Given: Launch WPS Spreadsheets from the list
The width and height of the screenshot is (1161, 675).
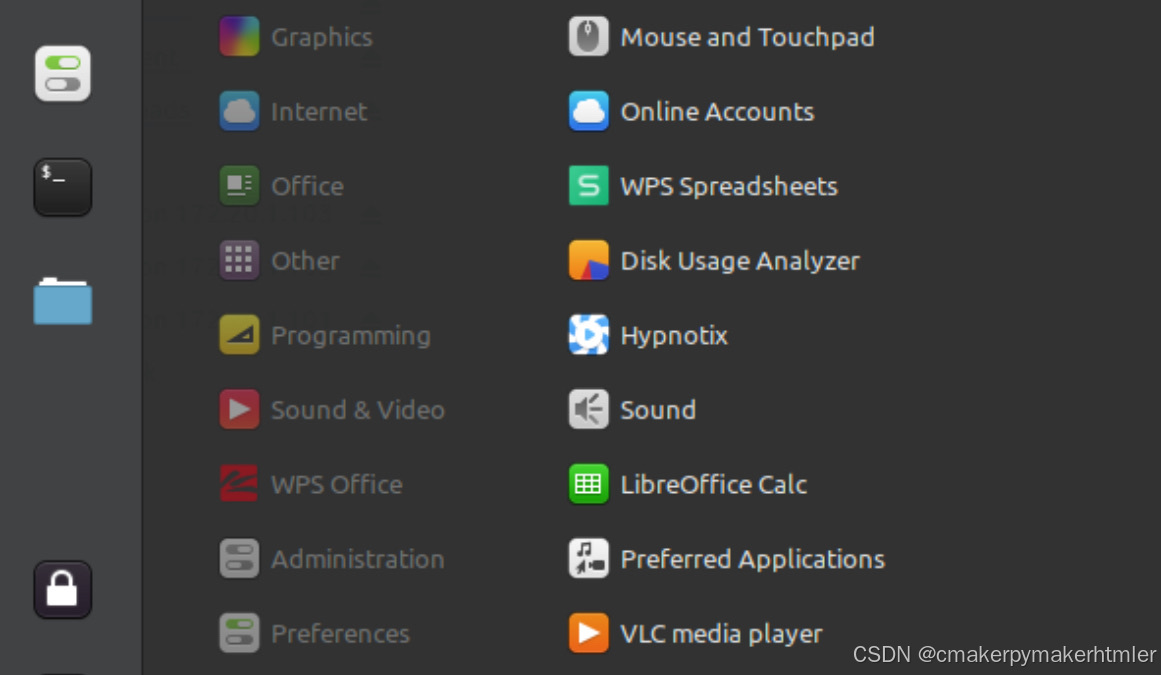Looking at the screenshot, I should point(729,187).
